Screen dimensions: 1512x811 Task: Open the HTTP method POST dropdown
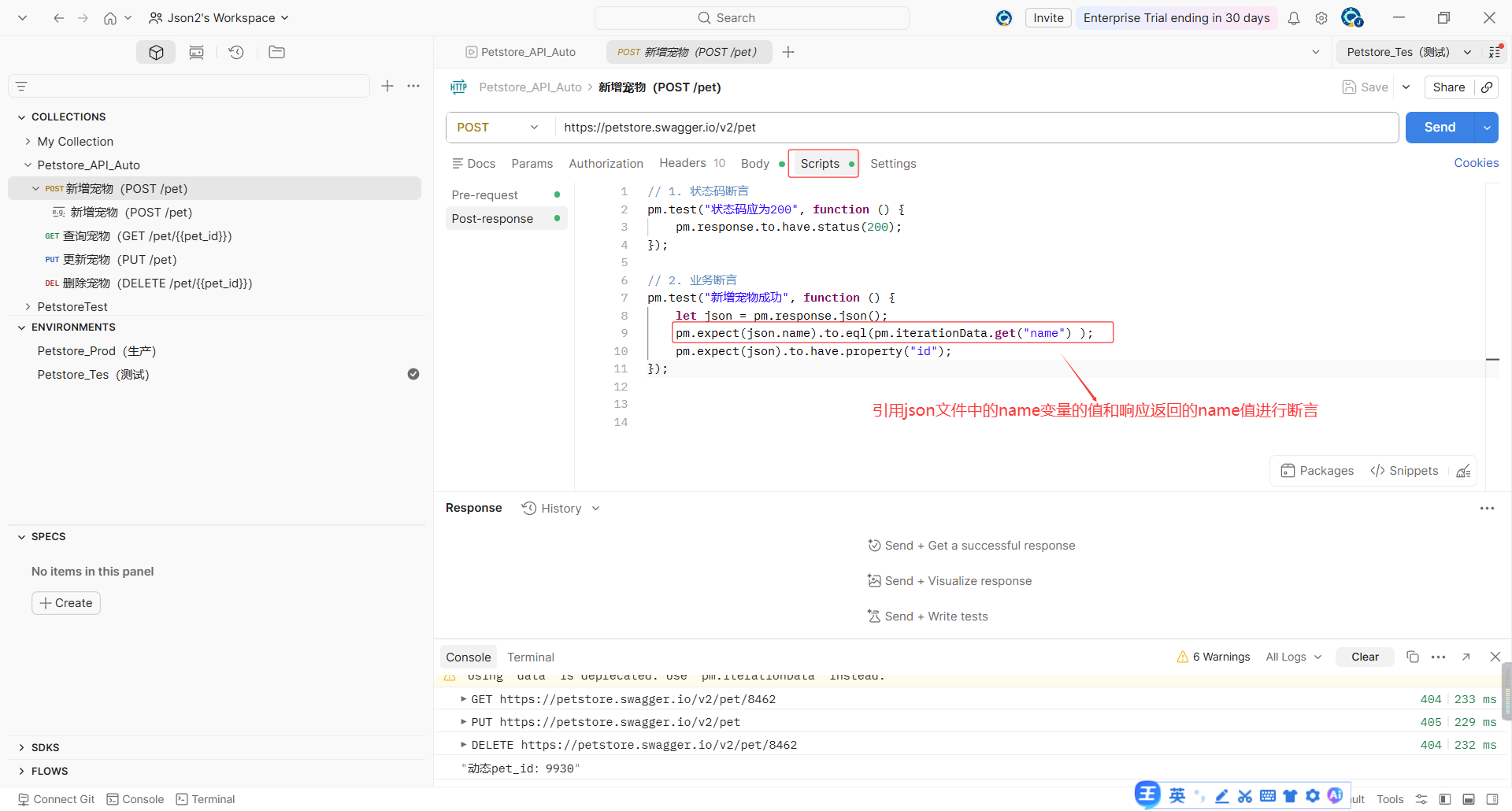pyautogui.click(x=499, y=128)
